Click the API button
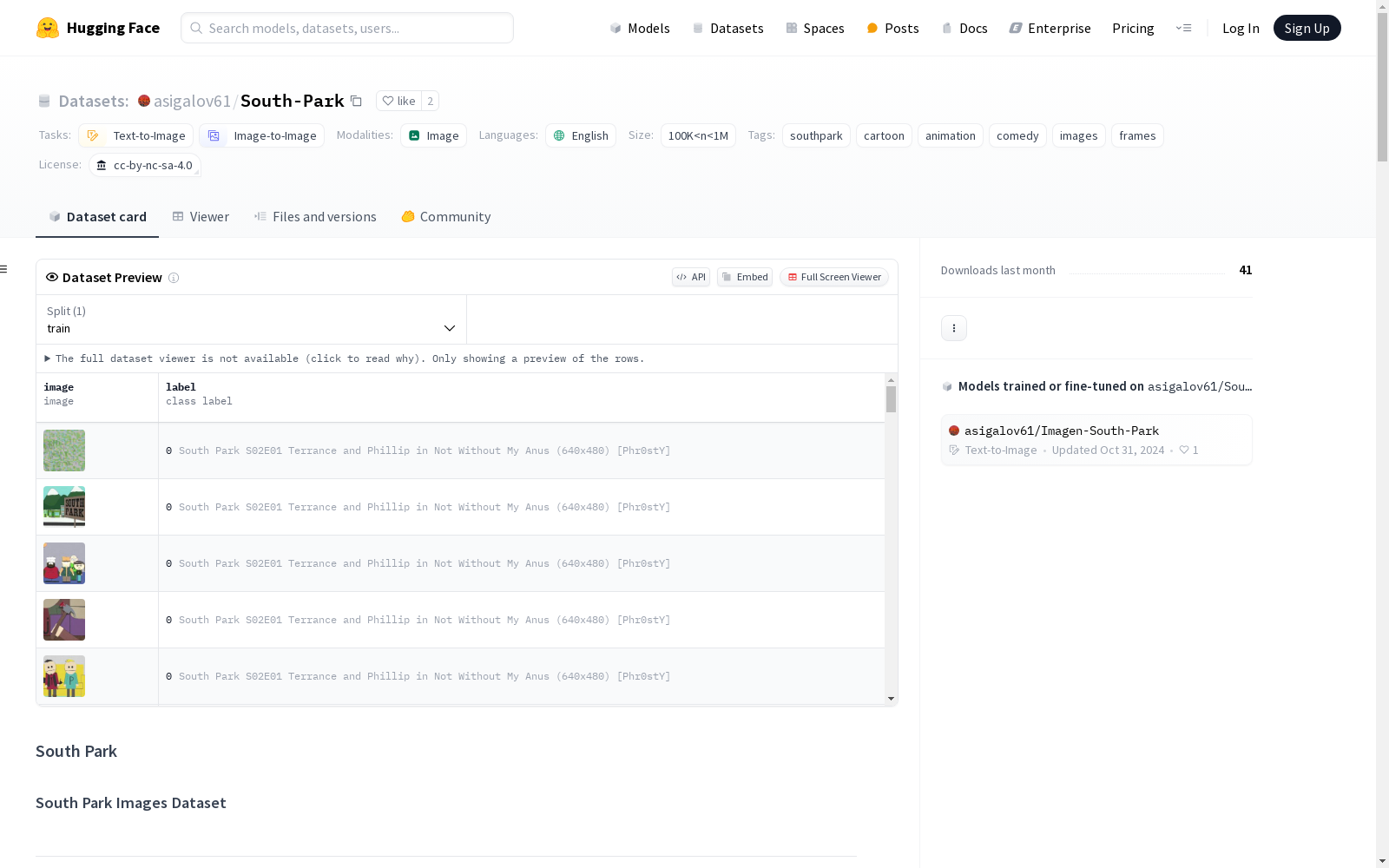The width and height of the screenshot is (1389, 868). (691, 277)
